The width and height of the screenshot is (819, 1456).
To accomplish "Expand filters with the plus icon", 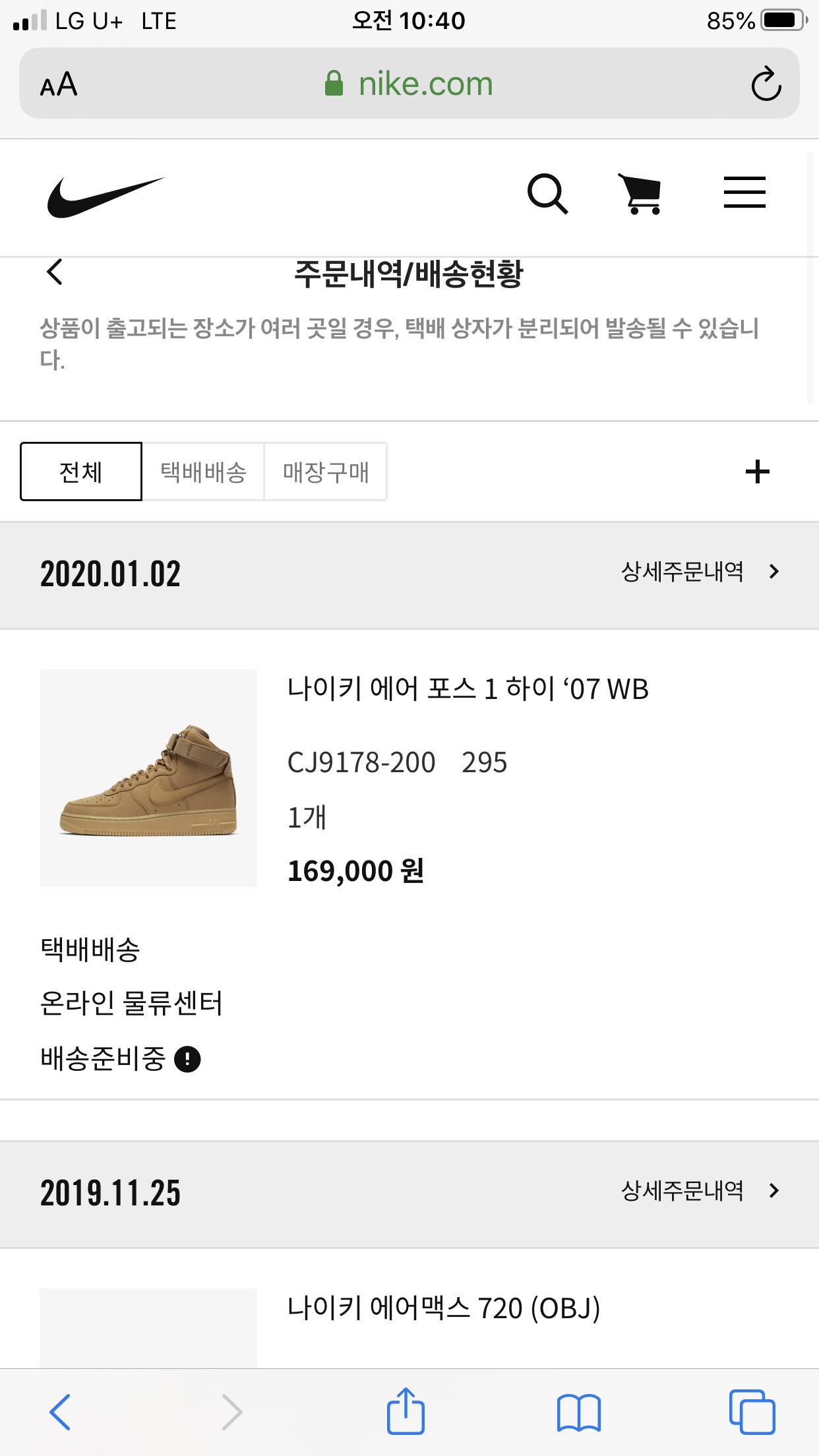I will click(758, 471).
